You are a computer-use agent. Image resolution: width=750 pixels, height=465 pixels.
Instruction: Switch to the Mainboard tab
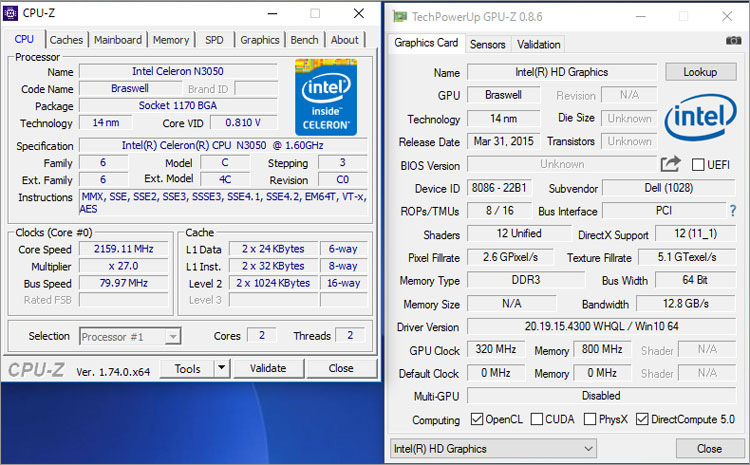(118, 40)
